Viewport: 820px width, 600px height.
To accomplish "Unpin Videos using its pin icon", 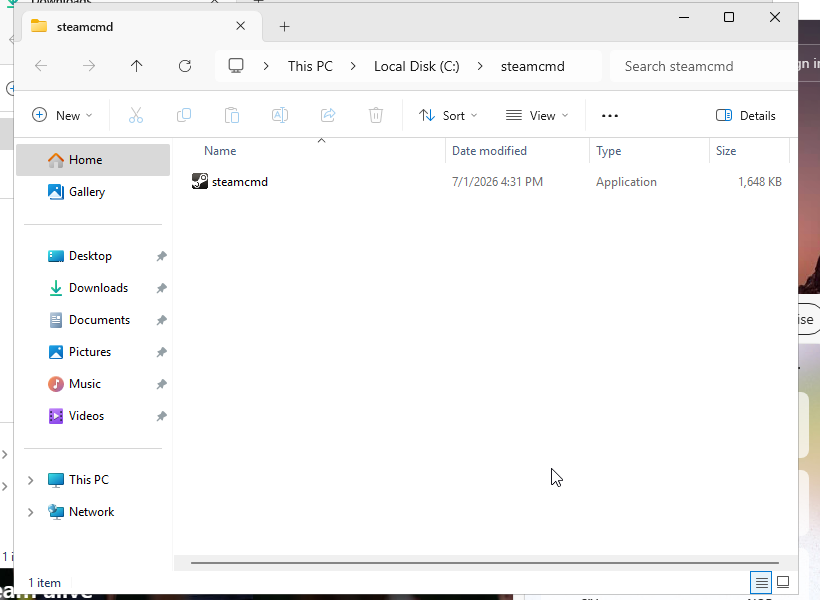I will coord(162,416).
